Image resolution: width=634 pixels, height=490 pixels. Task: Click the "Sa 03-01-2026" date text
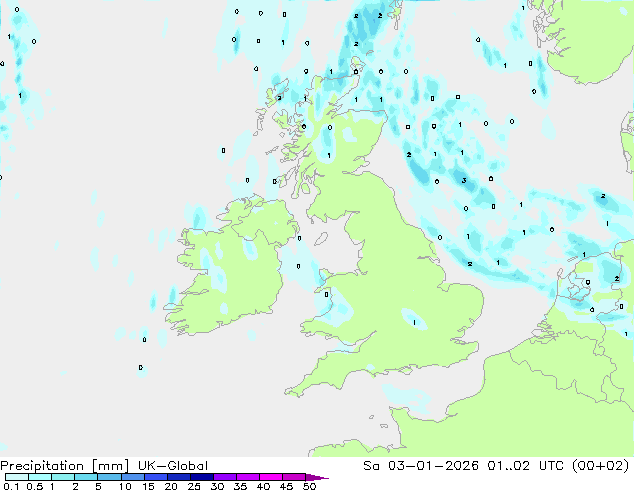tap(421, 466)
